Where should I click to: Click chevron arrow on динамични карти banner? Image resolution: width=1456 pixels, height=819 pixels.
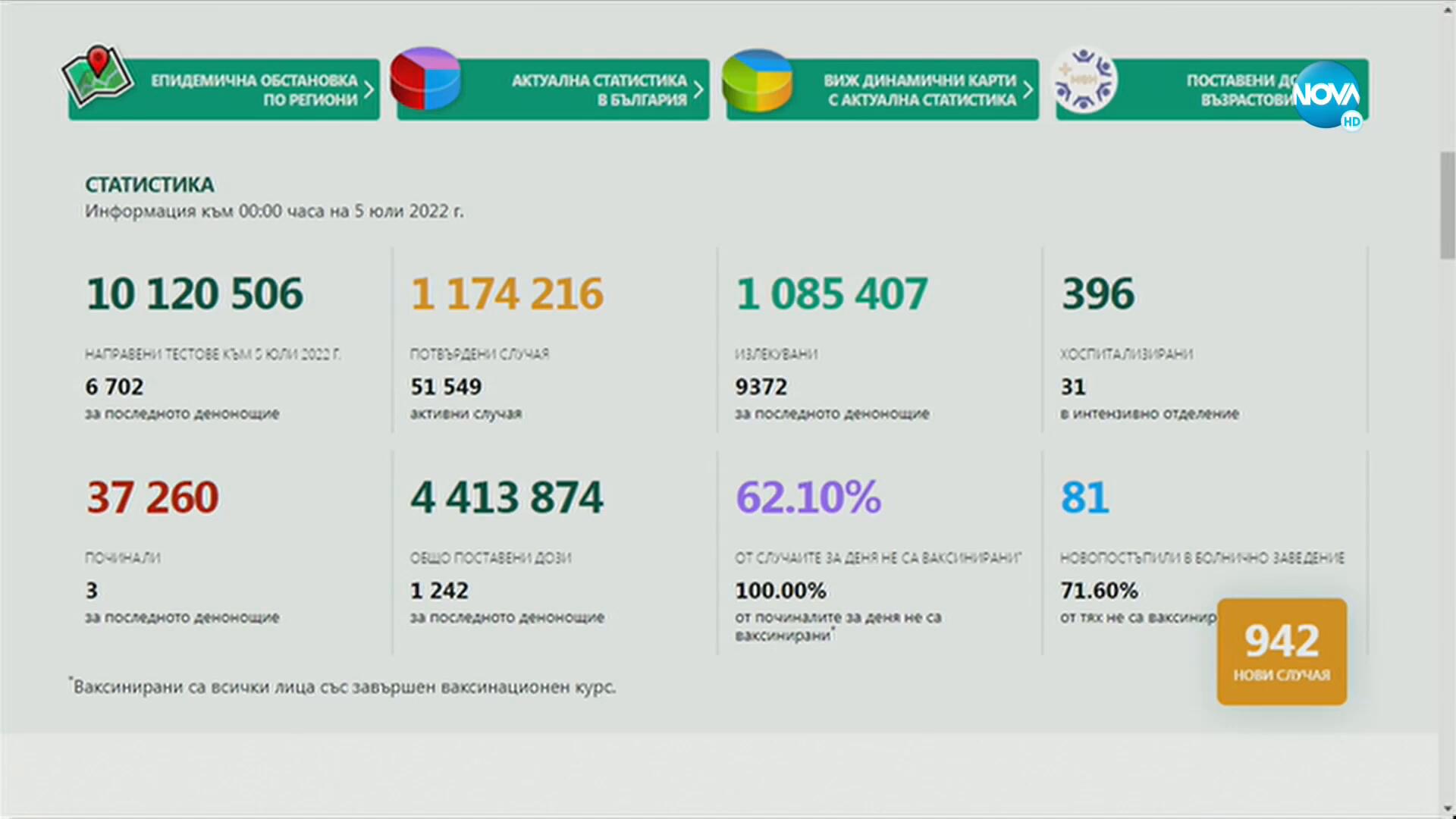1028,90
